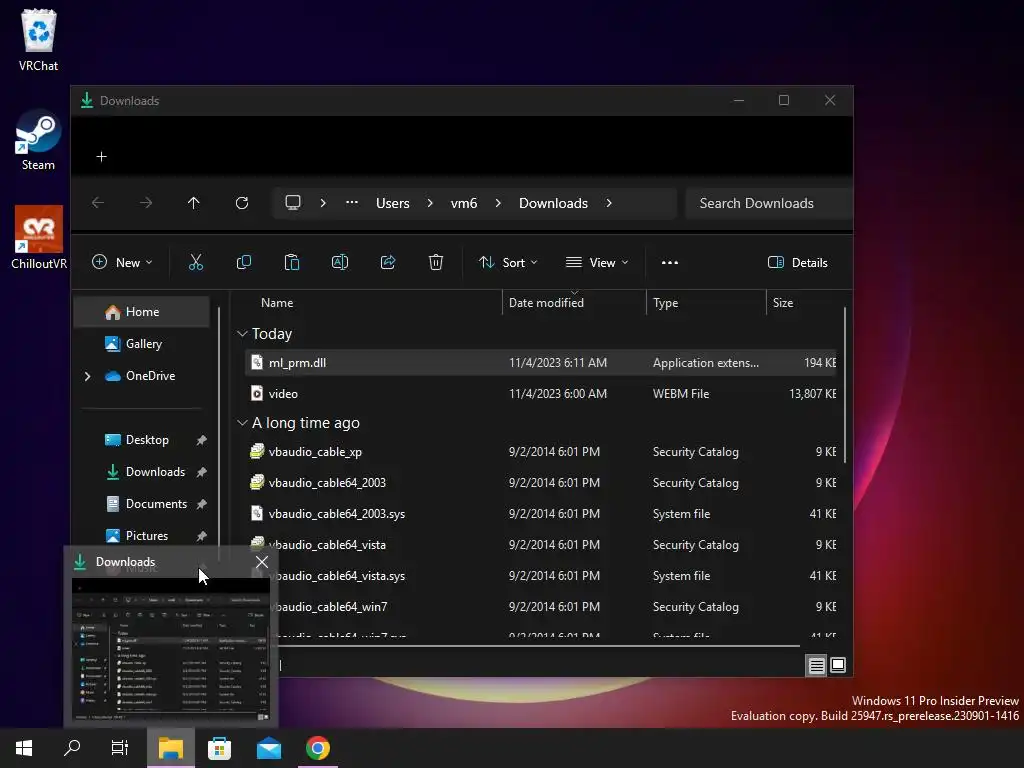Image resolution: width=1024 pixels, height=768 pixels.
Task: Open Google Chrome from taskbar
Action: (318, 748)
